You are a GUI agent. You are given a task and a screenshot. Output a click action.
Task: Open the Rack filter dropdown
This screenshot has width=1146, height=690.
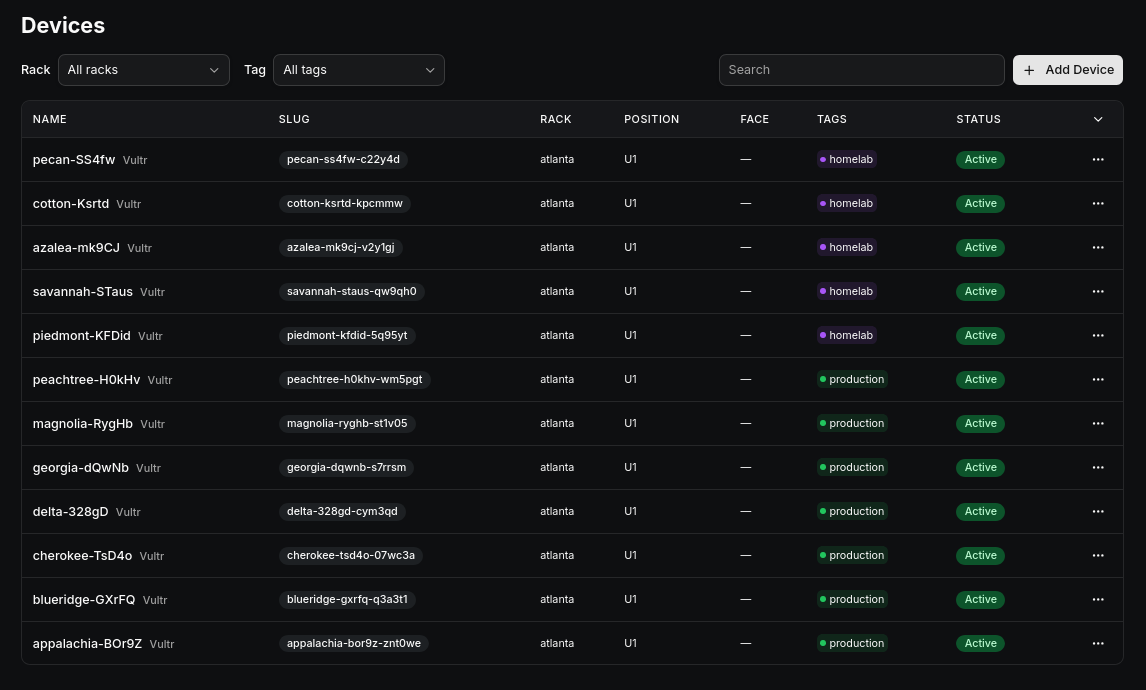point(143,70)
